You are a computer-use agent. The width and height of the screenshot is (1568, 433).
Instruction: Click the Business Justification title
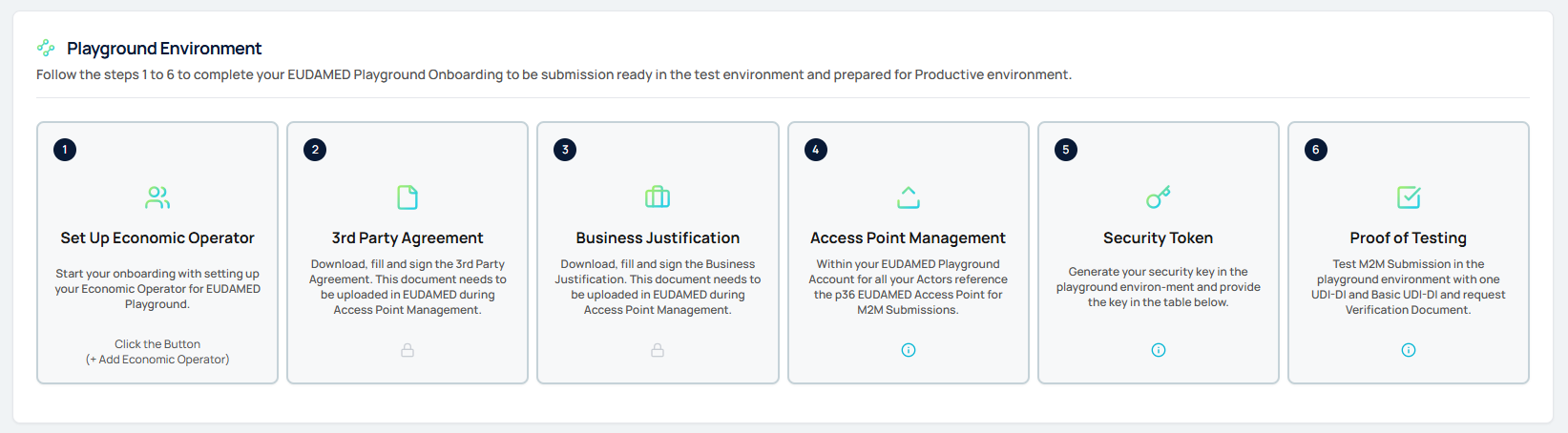[x=658, y=238]
